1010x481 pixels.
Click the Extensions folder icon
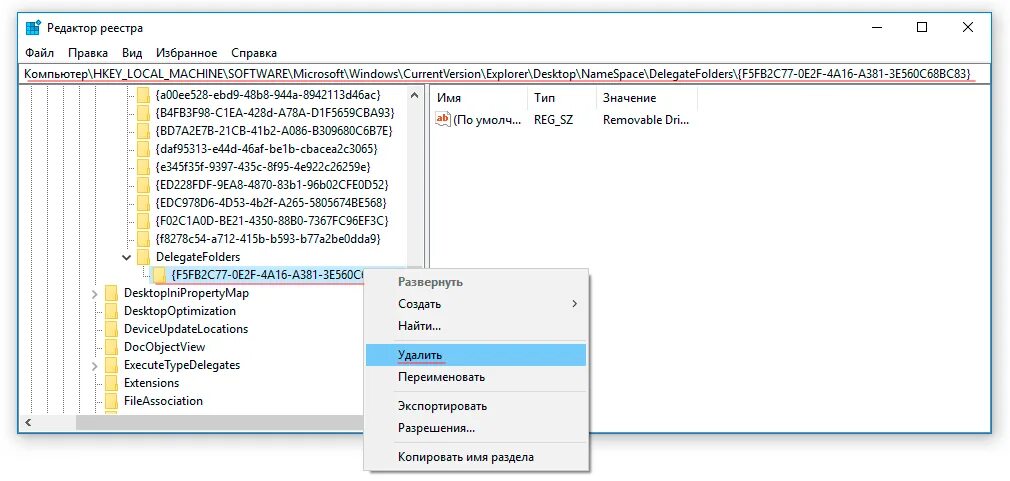pos(111,383)
